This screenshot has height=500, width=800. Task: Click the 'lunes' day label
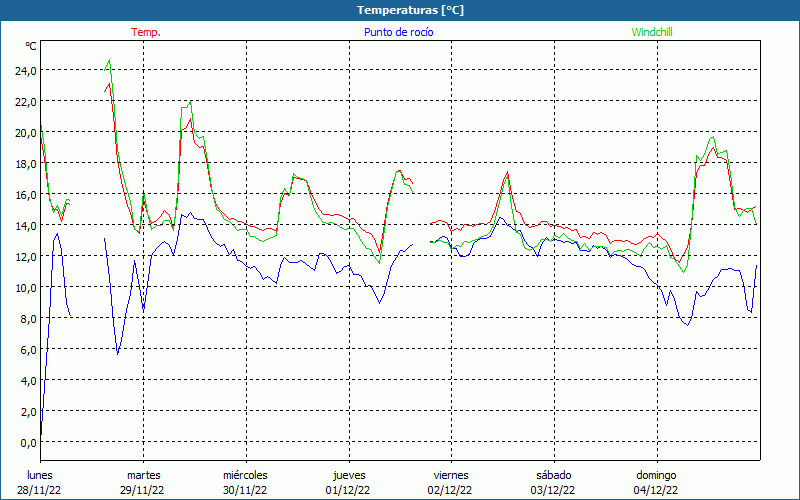(40, 475)
